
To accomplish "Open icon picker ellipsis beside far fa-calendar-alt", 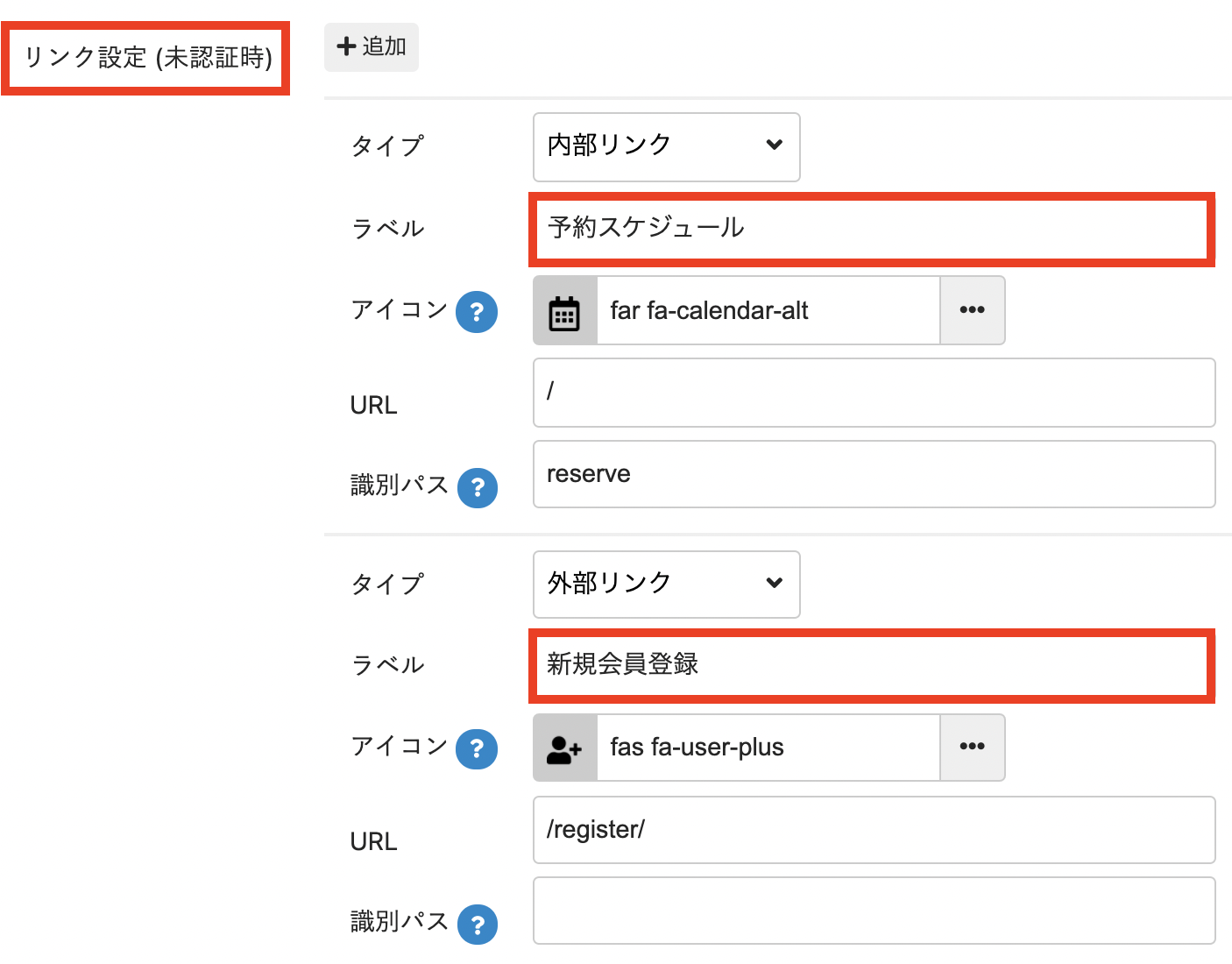I will (x=972, y=311).
